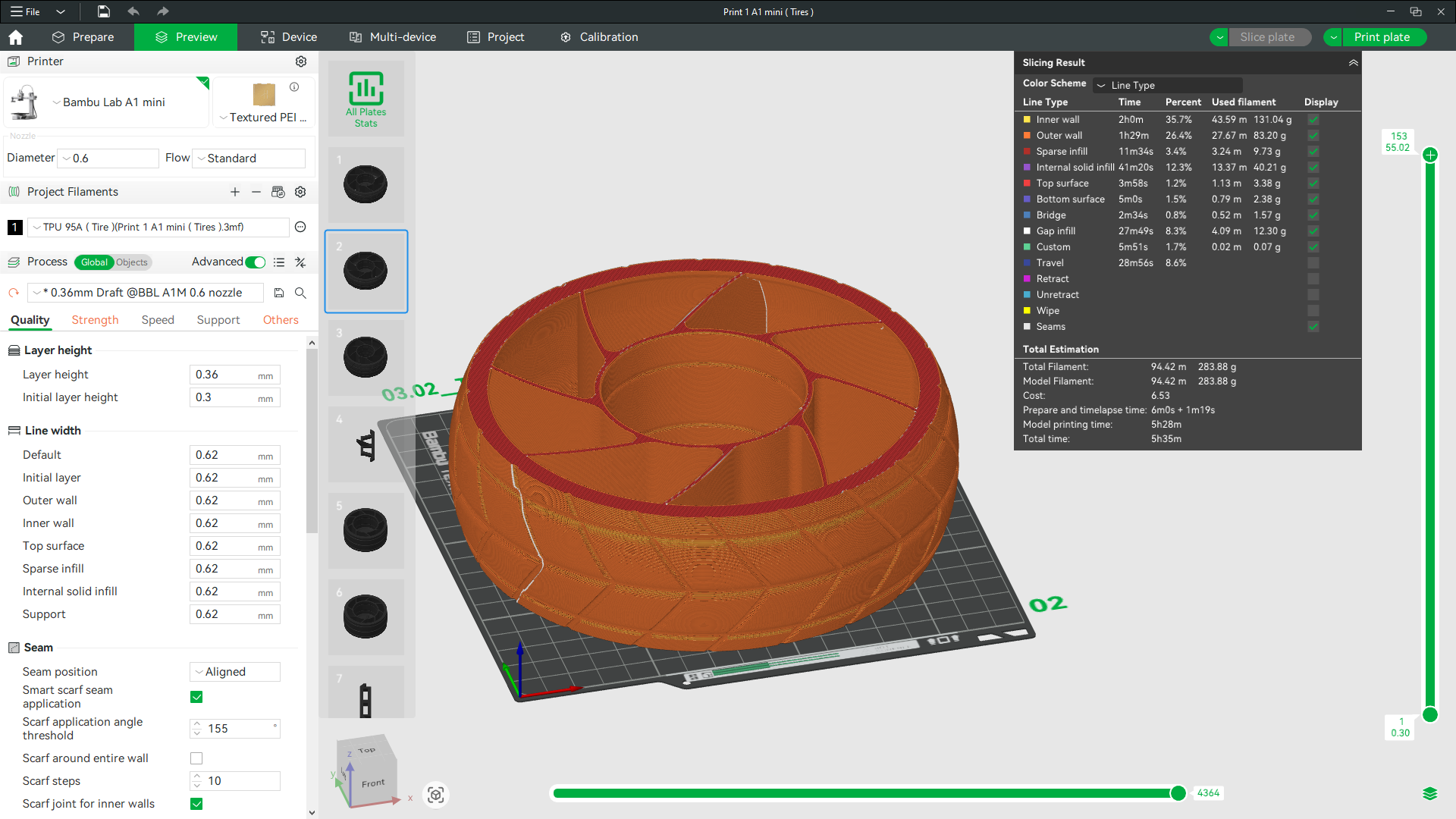
Task: Edit TPU 95A filament preset icon
Action: pyautogui.click(x=300, y=227)
